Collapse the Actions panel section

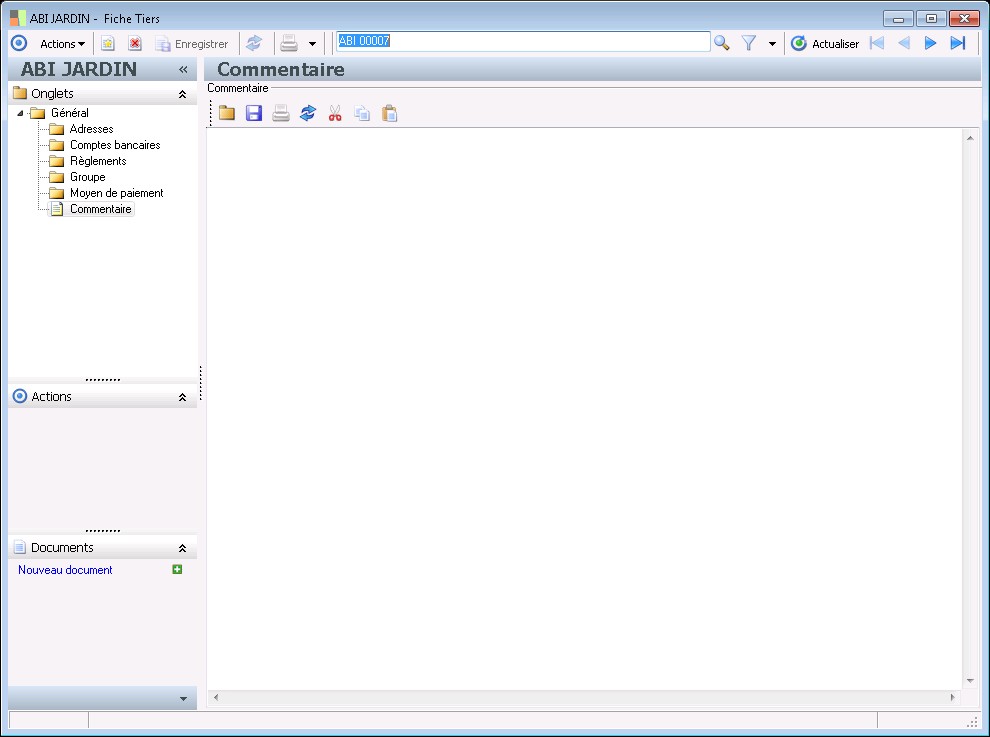(x=182, y=397)
